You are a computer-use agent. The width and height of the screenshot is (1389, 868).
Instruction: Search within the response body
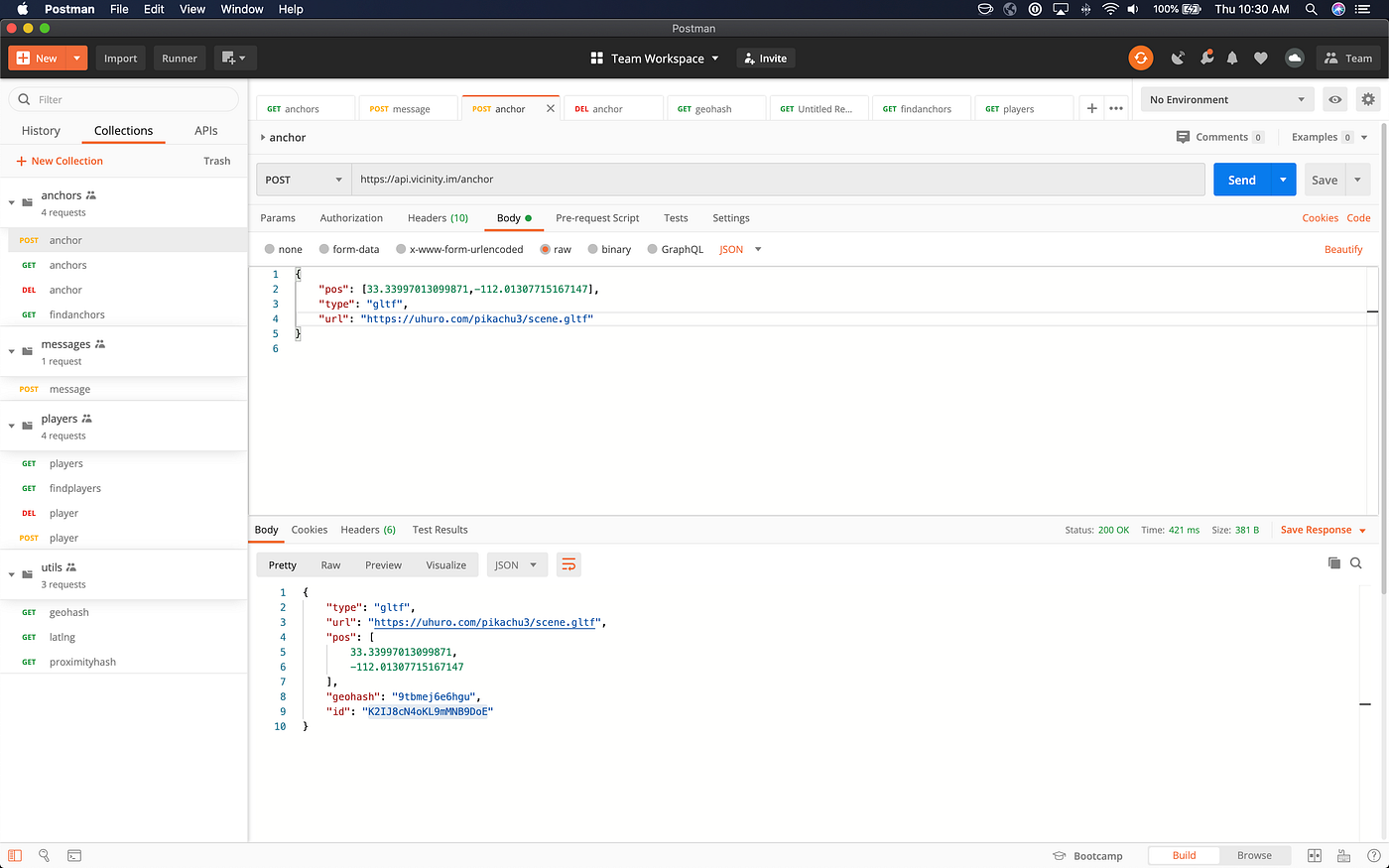click(x=1356, y=563)
